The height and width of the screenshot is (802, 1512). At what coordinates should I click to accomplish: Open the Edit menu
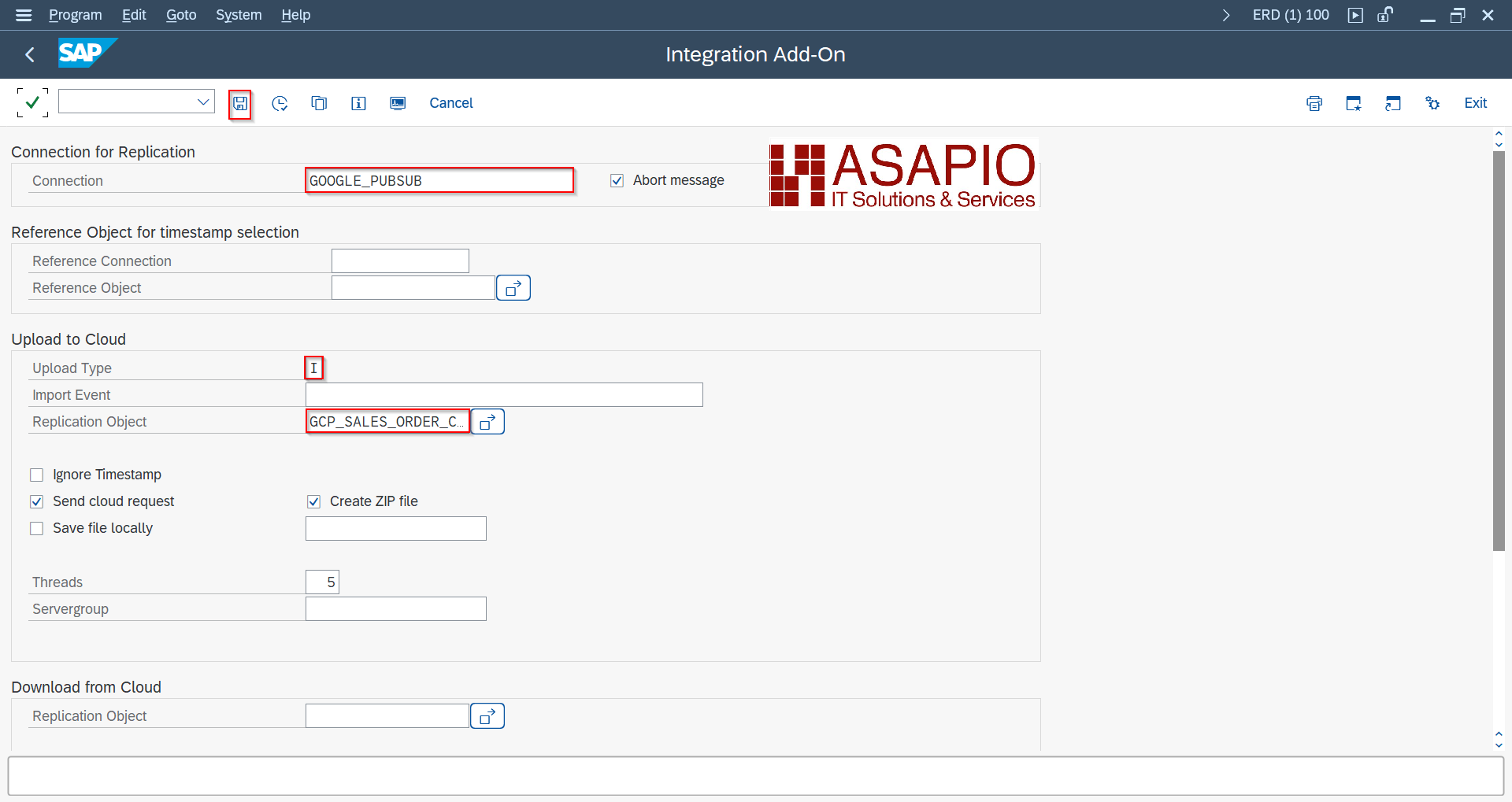coord(134,15)
